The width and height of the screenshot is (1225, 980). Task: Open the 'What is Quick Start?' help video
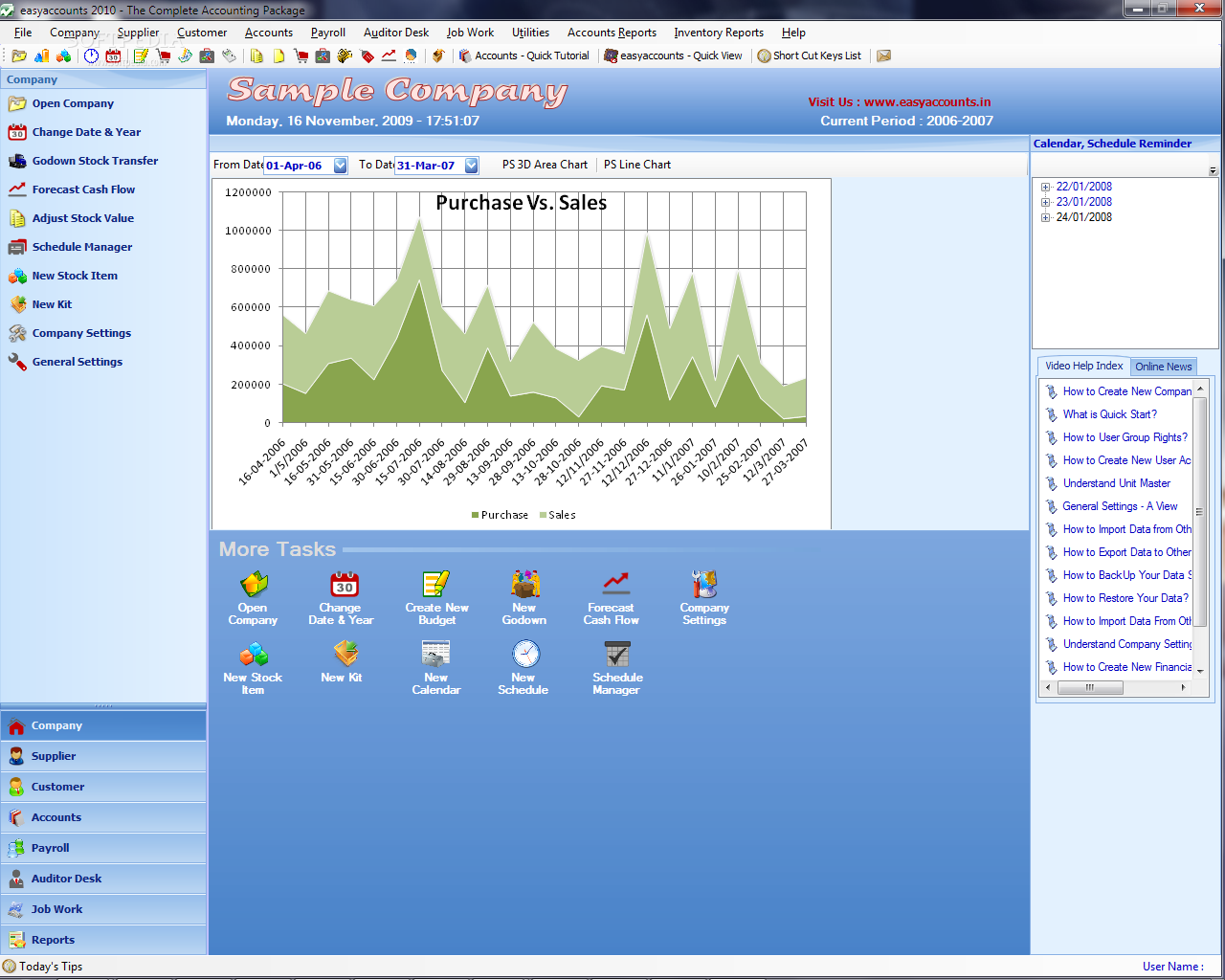coord(1110,414)
